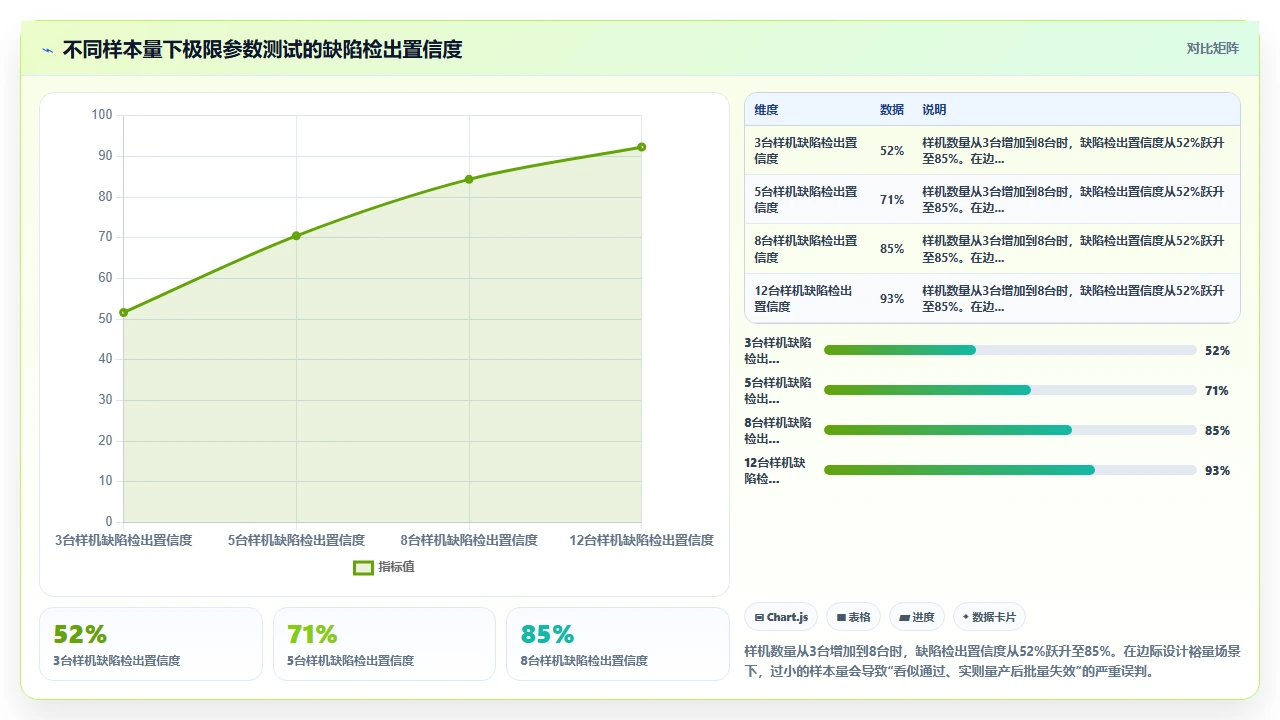Screen dimensions: 1280x720
Task: Click the 进度 tag
Action: coord(917,617)
